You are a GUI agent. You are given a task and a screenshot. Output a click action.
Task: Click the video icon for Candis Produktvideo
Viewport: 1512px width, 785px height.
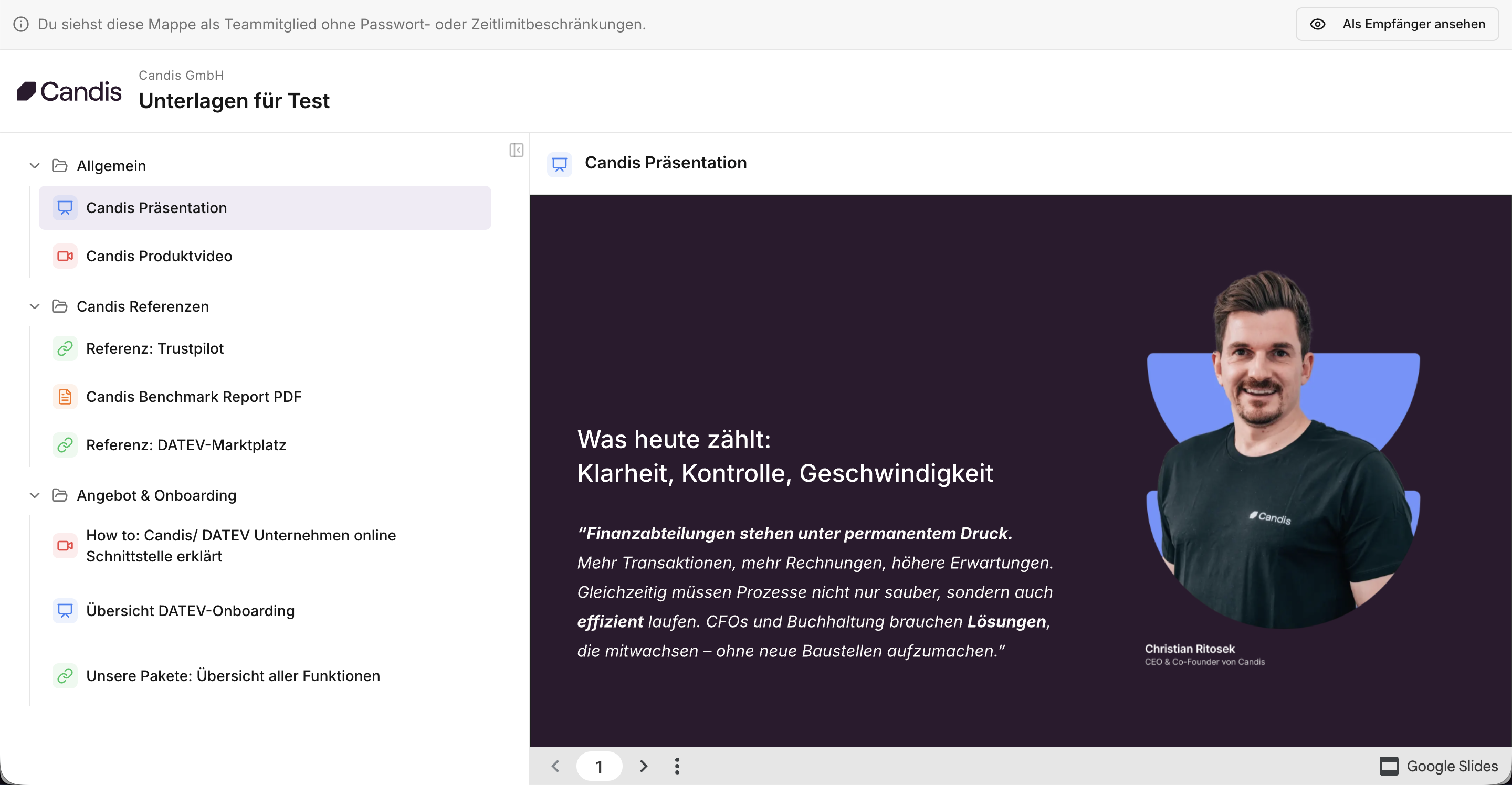click(65, 256)
